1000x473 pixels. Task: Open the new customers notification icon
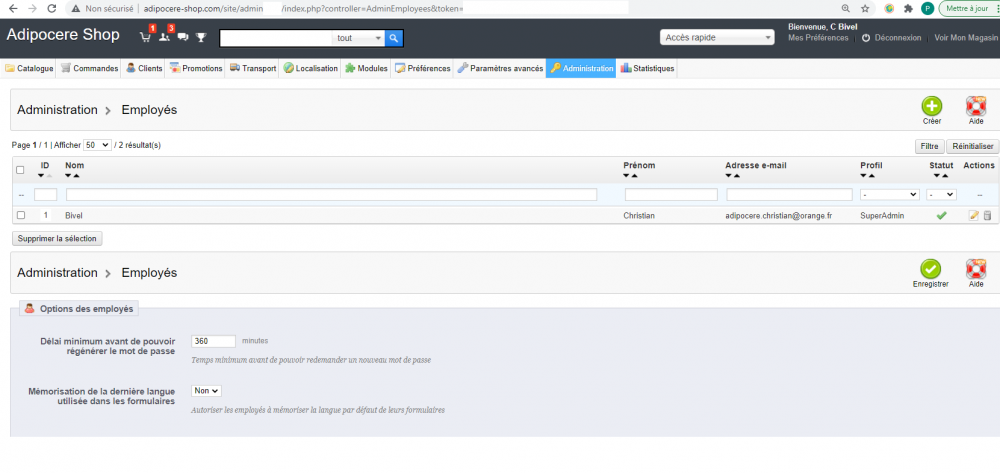[x=165, y=37]
